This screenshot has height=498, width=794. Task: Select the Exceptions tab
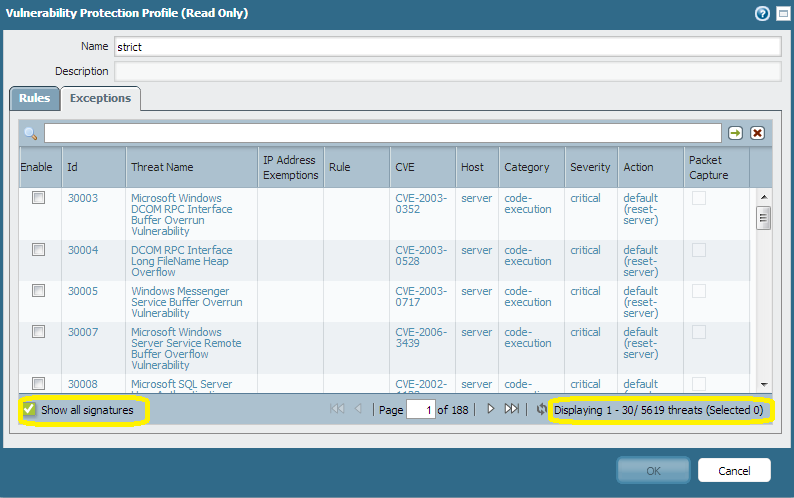[100, 98]
